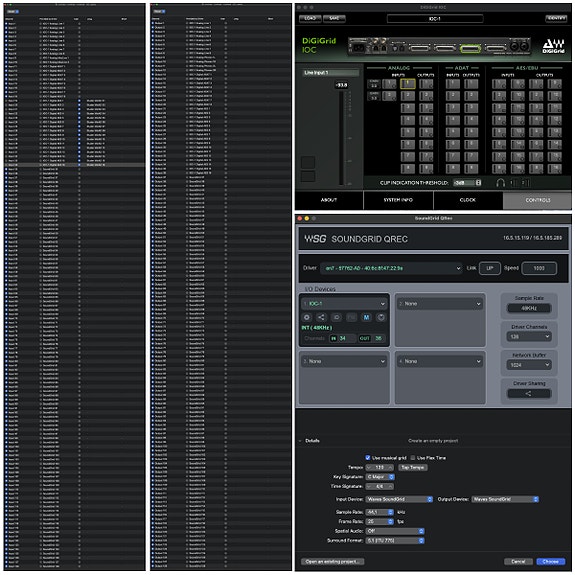Screen dimensions: 575x575
Task: Switch to the ABOUT tab
Action: click(x=329, y=200)
